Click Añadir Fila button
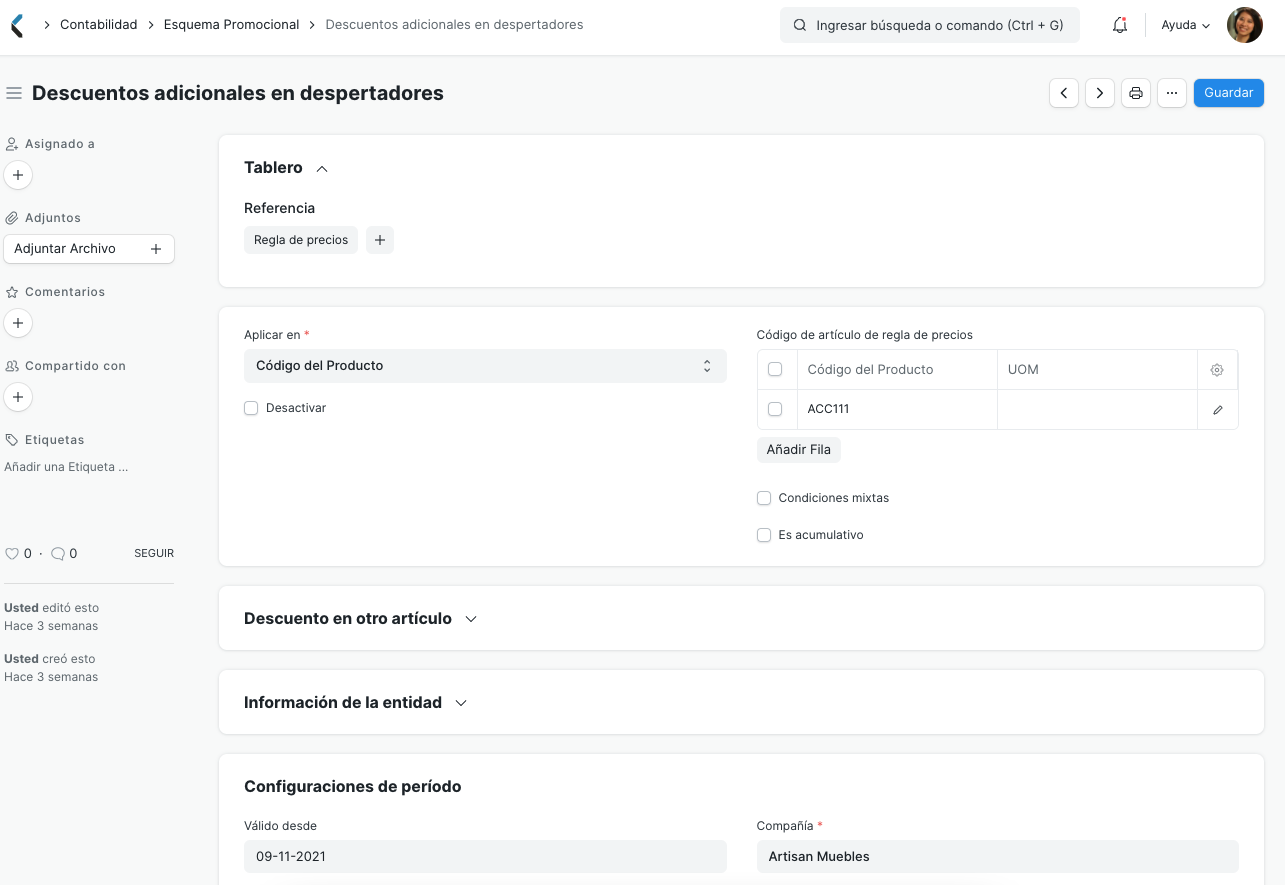The height and width of the screenshot is (885, 1285). click(x=799, y=450)
